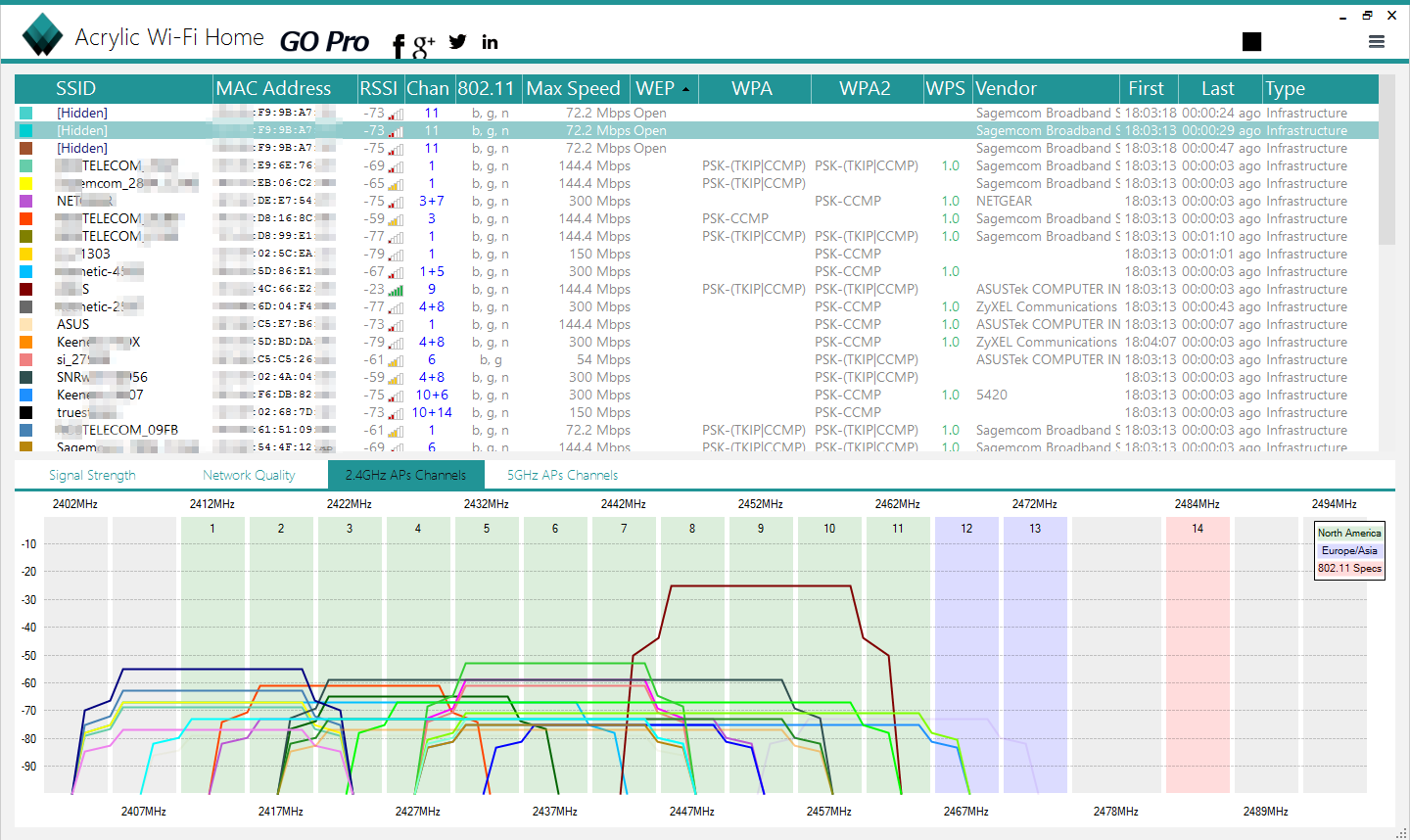Toggle the color box of NETGEAR row
Viewport: 1410px width, 840px height.
point(25,202)
